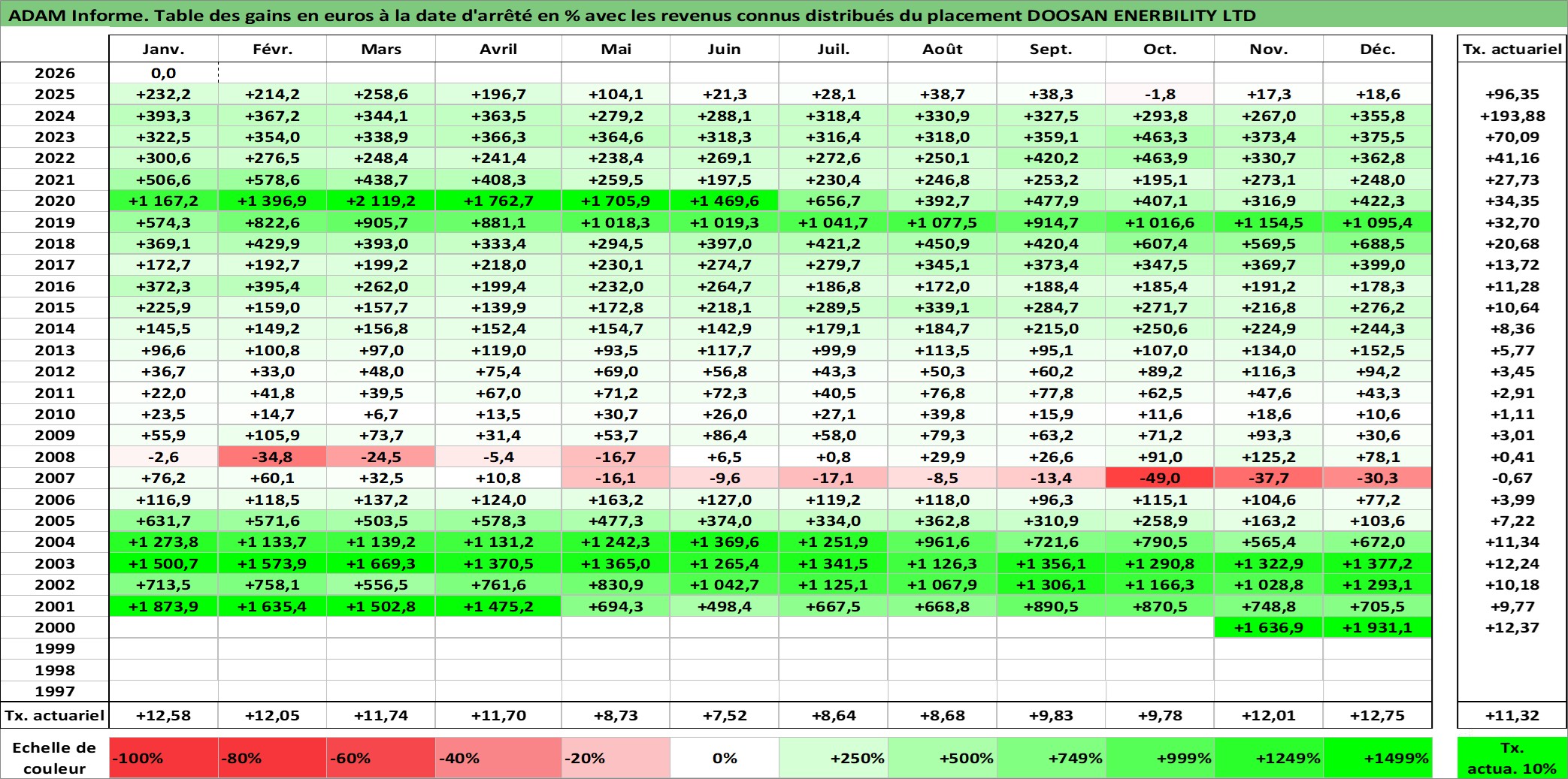1568x779 pixels.
Task: Click the cell showing +1 306,1
Action: coord(1051,584)
